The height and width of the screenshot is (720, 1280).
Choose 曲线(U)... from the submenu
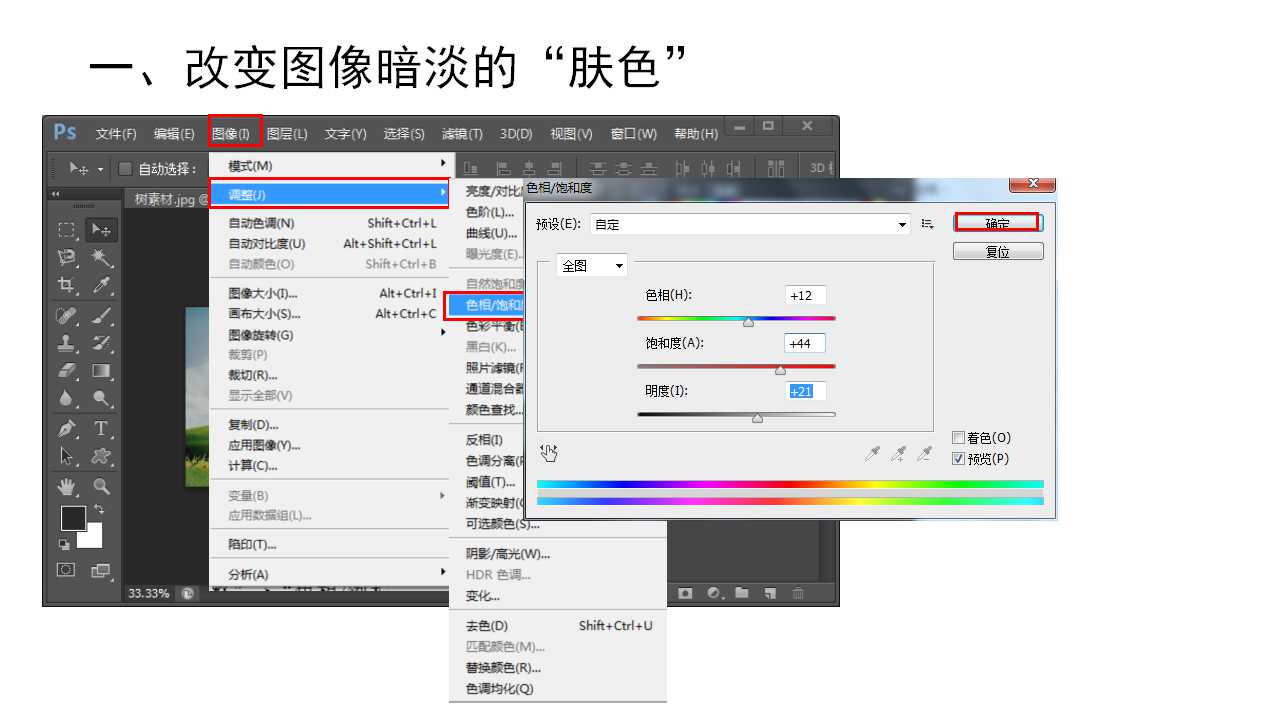pyautogui.click(x=491, y=233)
